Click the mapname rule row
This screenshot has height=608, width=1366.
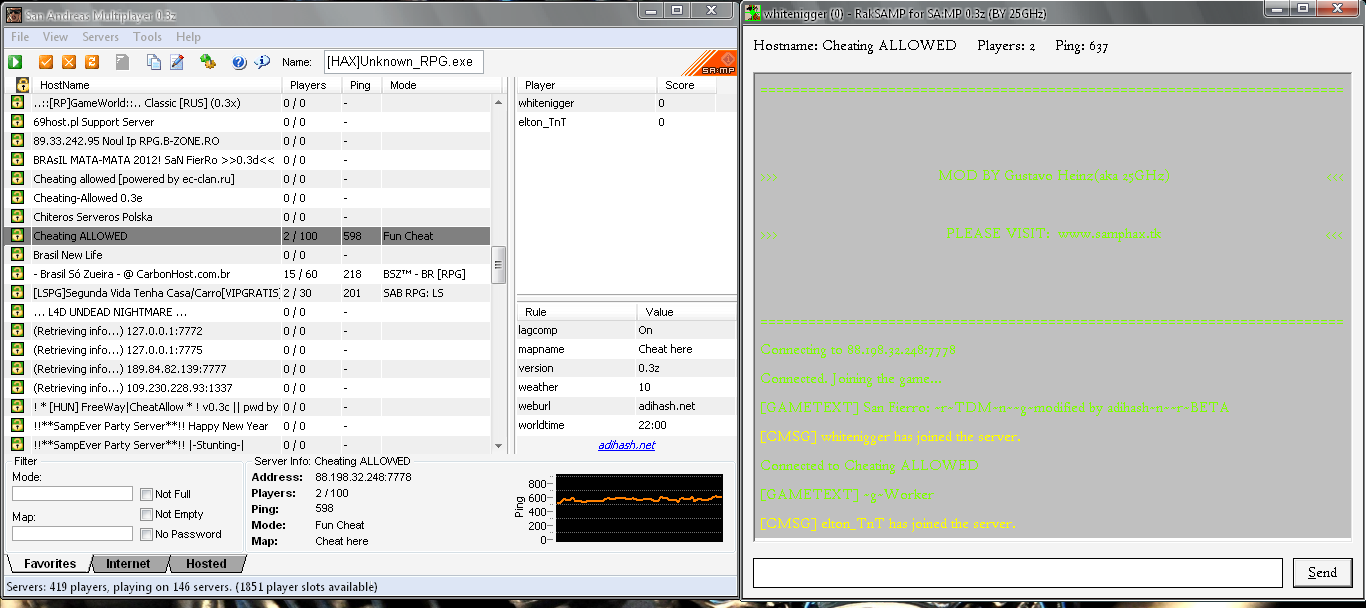pos(626,349)
